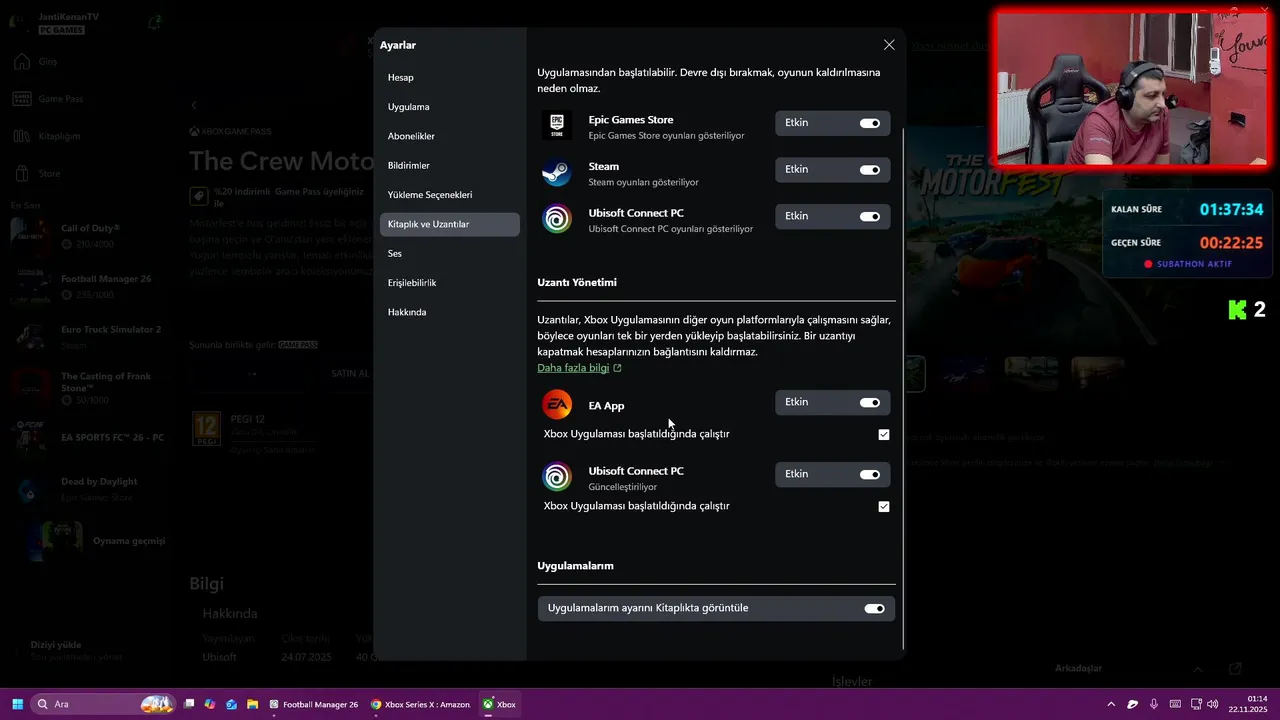
Task: Open Game Pass in Xbox app sidebar
Action: click(60, 99)
